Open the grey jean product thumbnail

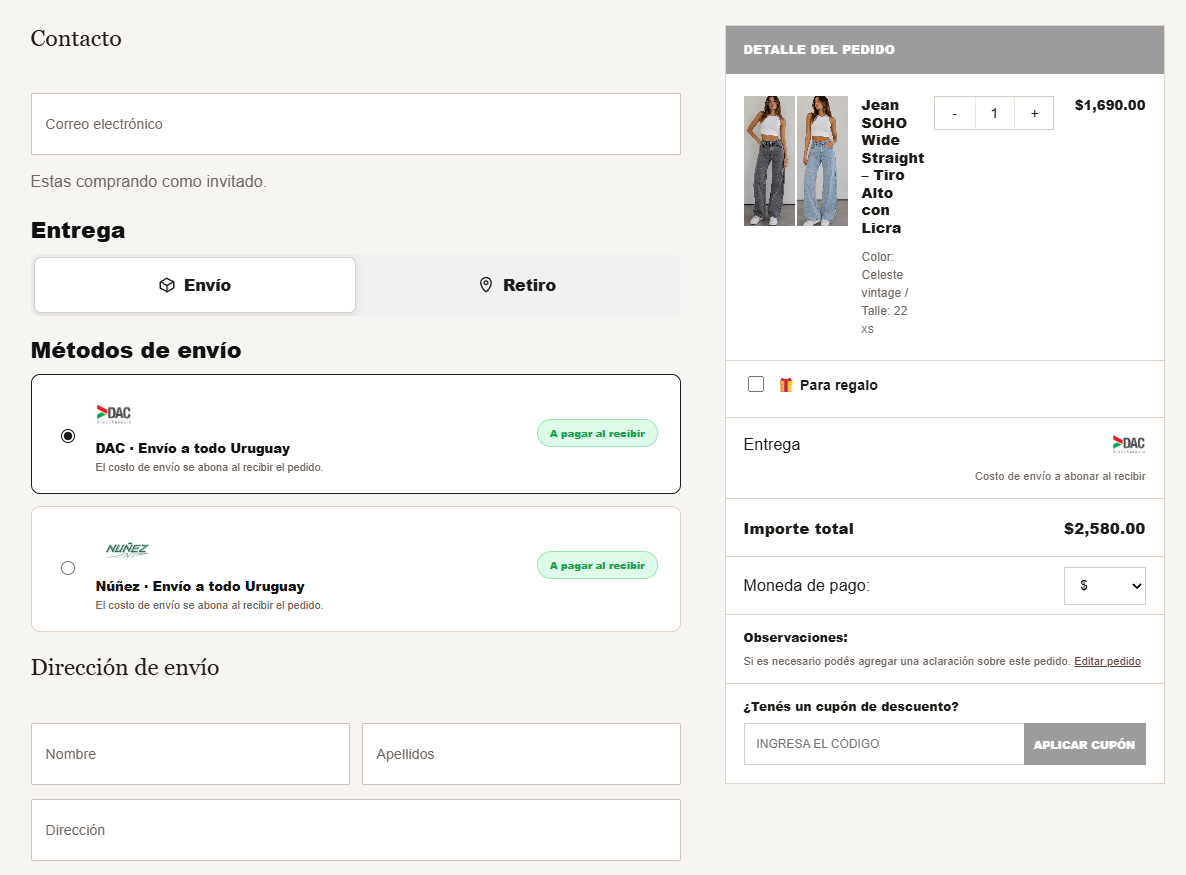pyautogui.click(x=769, y=161)
